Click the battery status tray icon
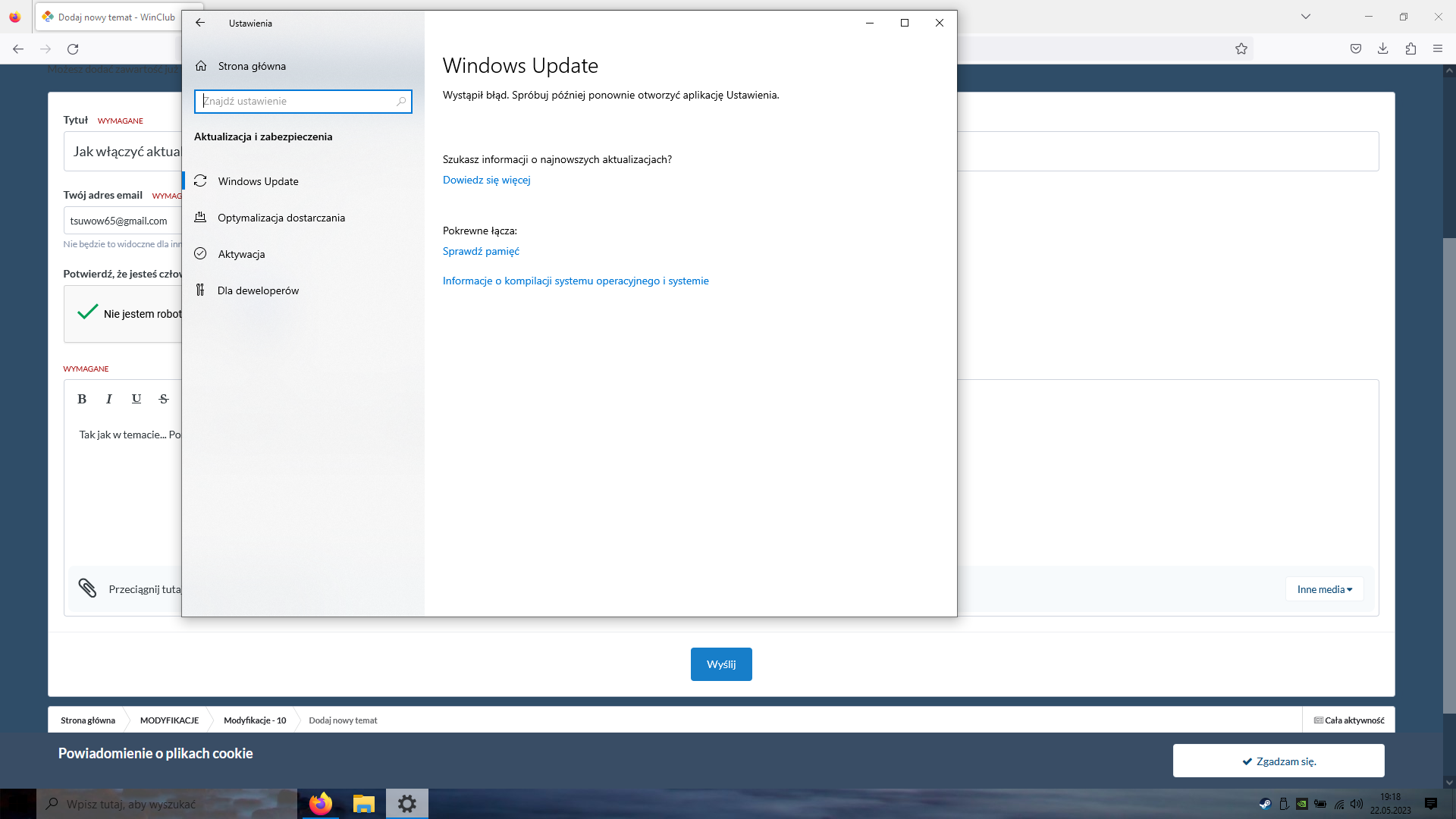 [1320, 805]
